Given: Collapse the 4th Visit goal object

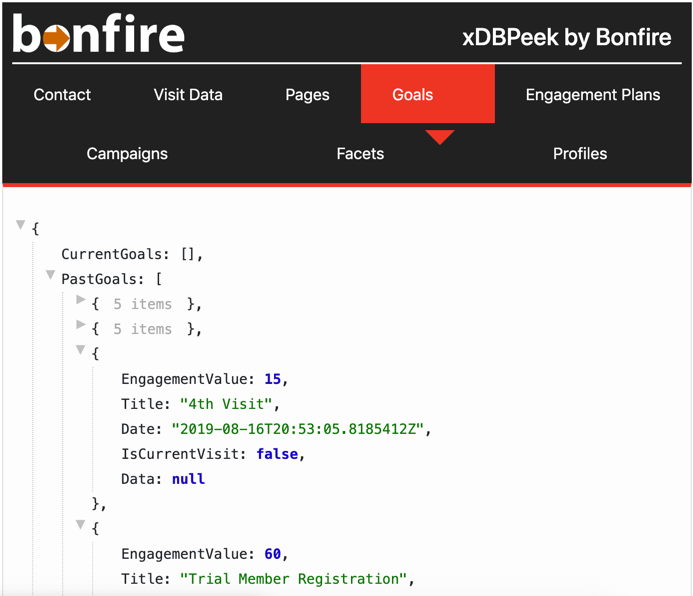Looking at the screenshot, I should [x=80, y=350].
